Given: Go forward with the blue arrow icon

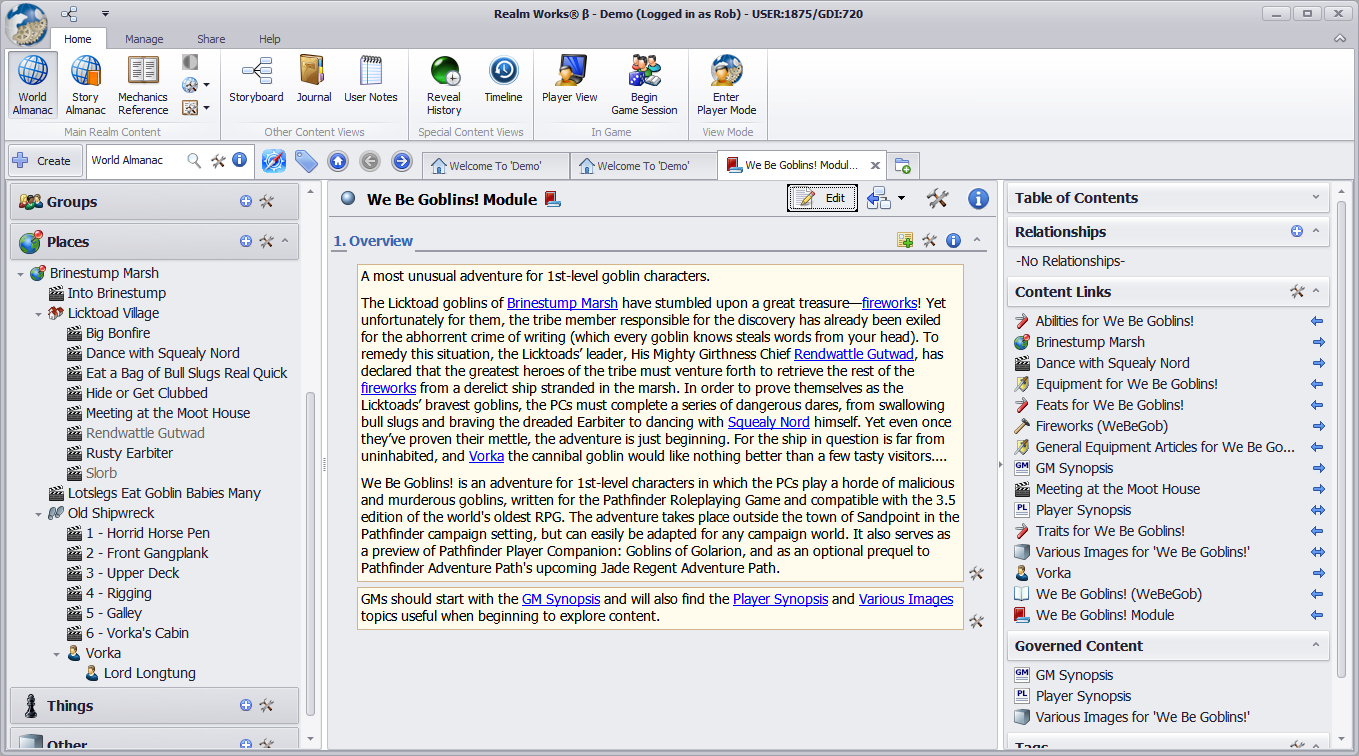Looking at the screenshot, I should [401, 161].
